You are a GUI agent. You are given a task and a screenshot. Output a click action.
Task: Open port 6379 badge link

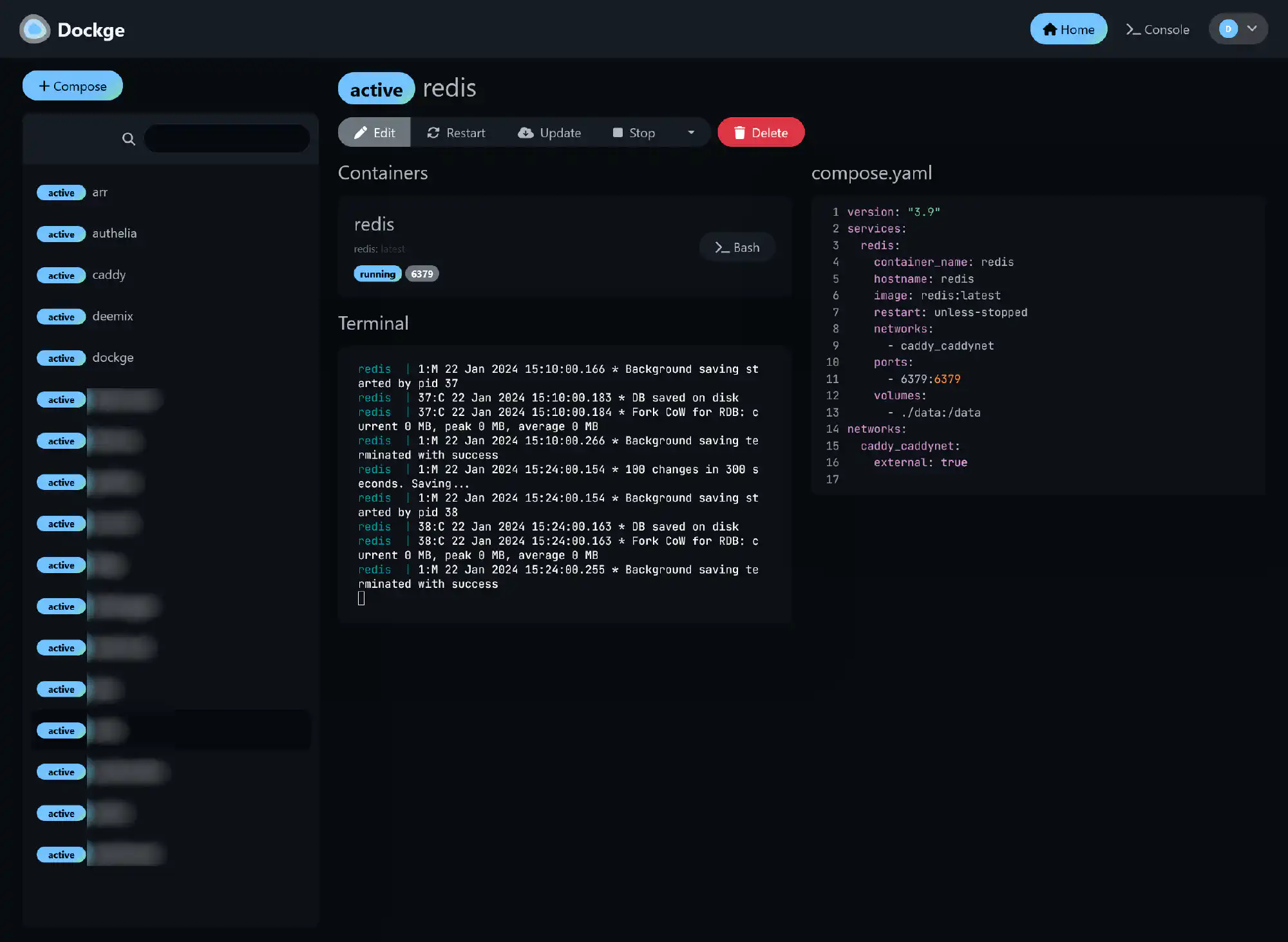tap(422, 274)
